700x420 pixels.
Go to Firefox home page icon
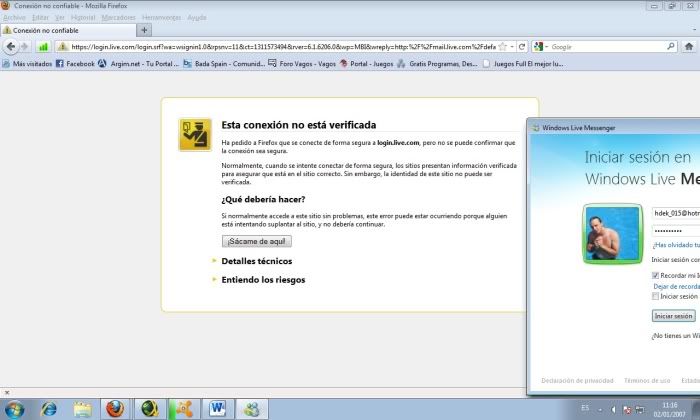pyautogui.click(x=688, y=46)
